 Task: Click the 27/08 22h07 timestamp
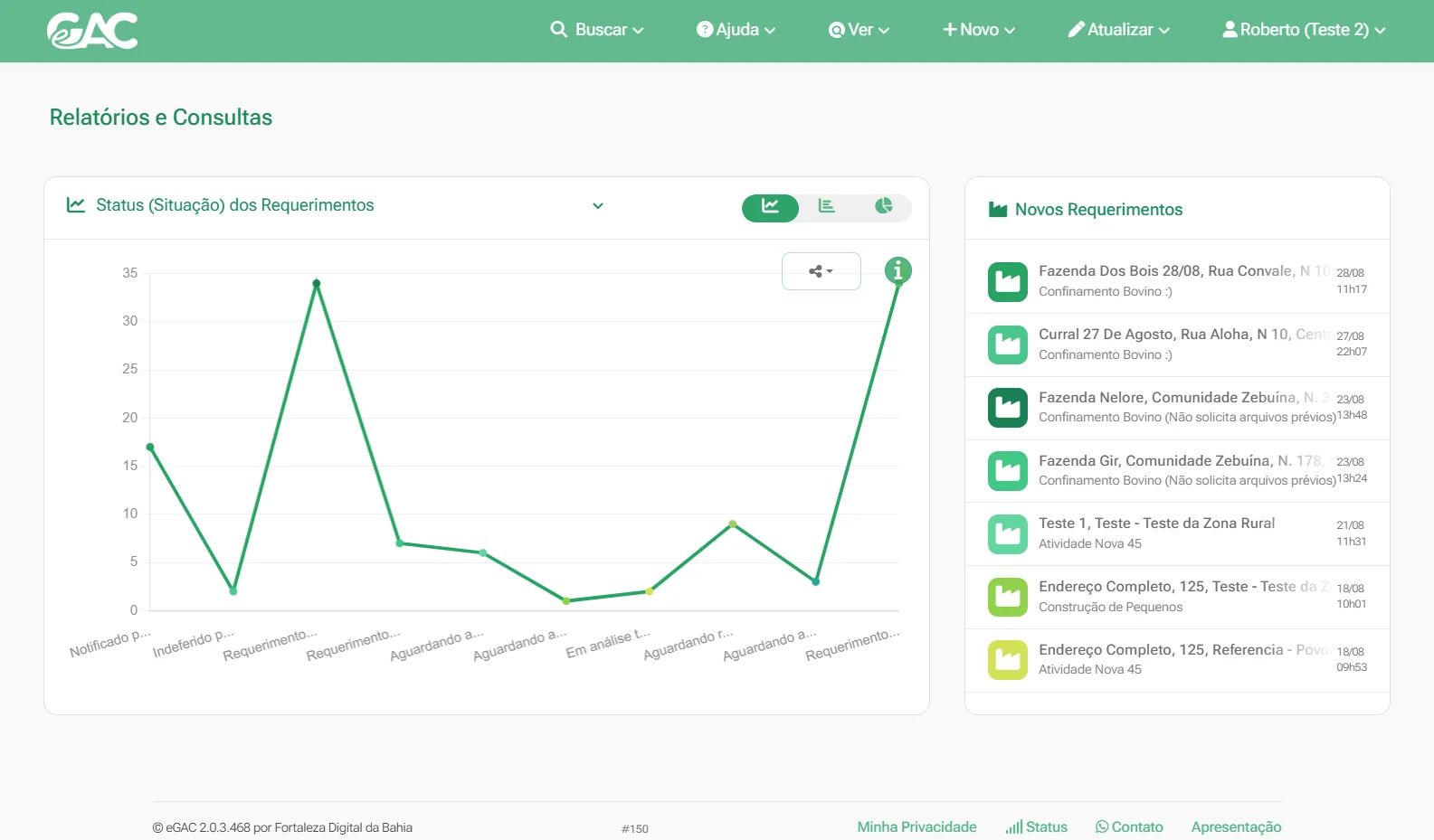1351,344
